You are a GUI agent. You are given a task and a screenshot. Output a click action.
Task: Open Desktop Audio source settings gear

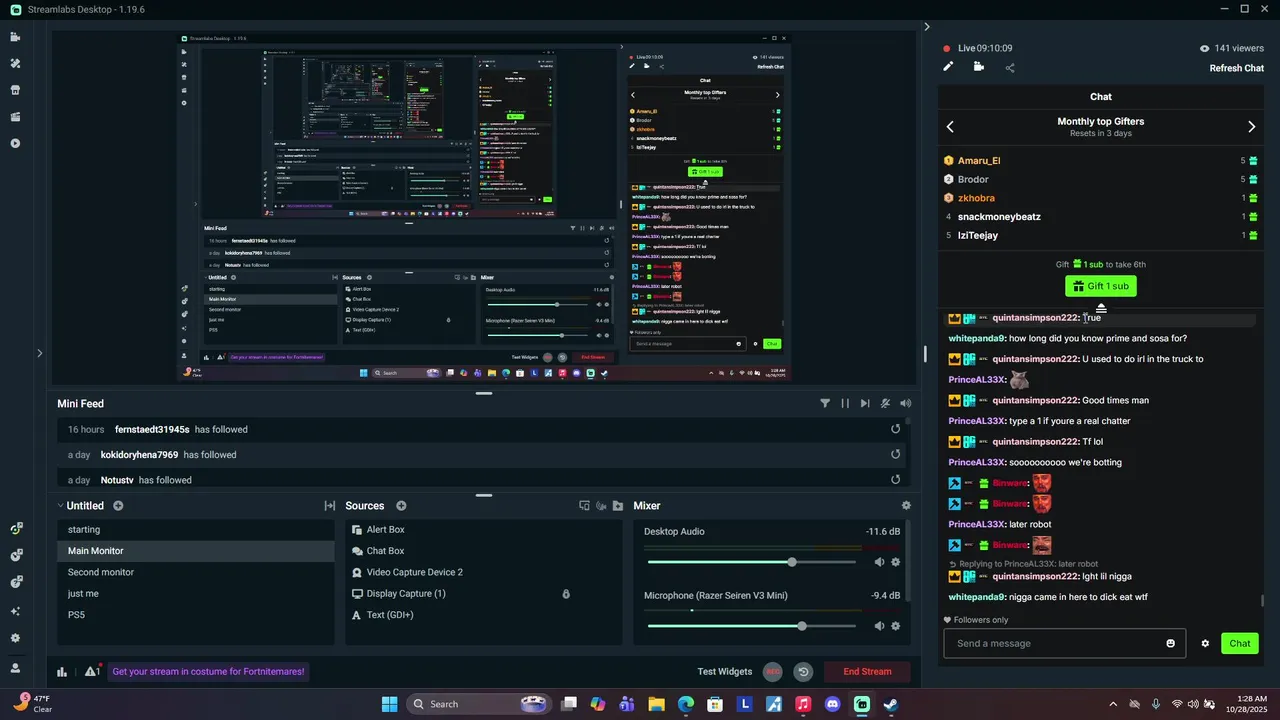coord(895,562)
